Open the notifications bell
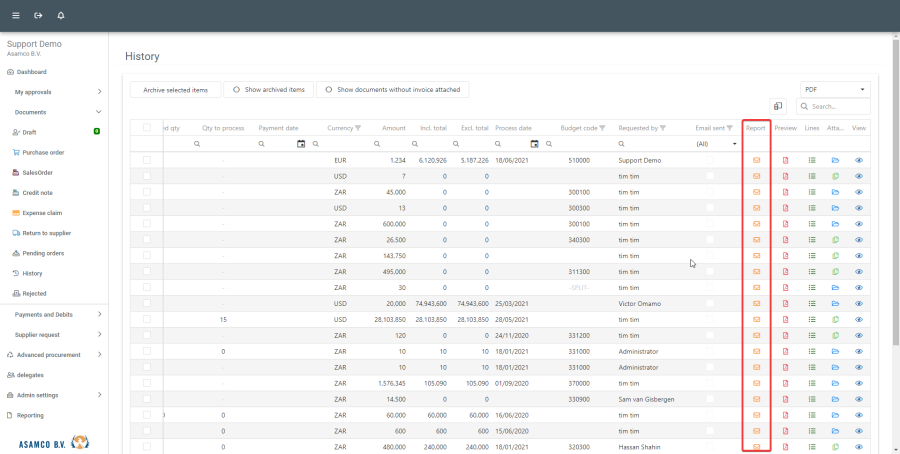900x454 pixels. 61,16
